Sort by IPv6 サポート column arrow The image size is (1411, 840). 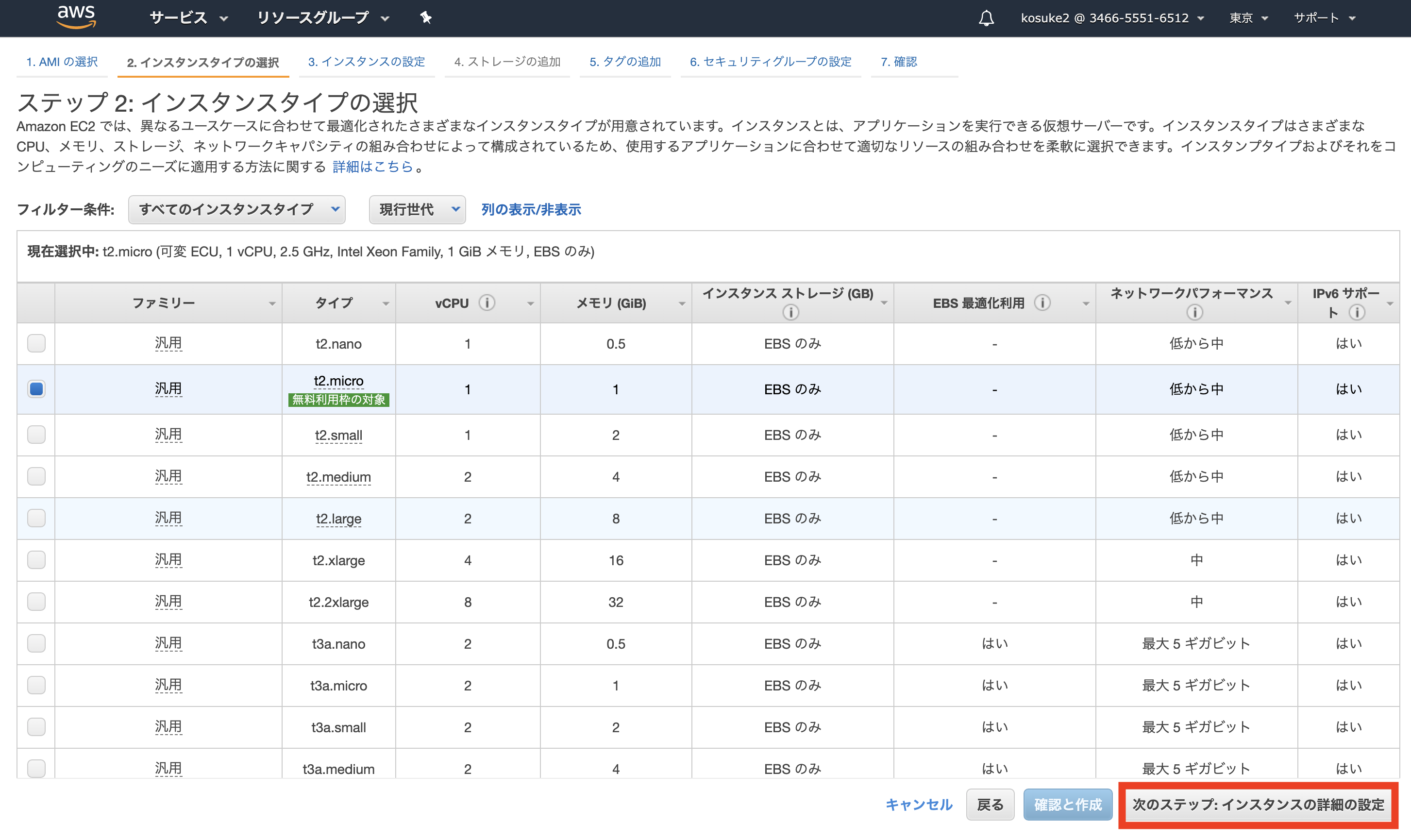[1390, 304]
